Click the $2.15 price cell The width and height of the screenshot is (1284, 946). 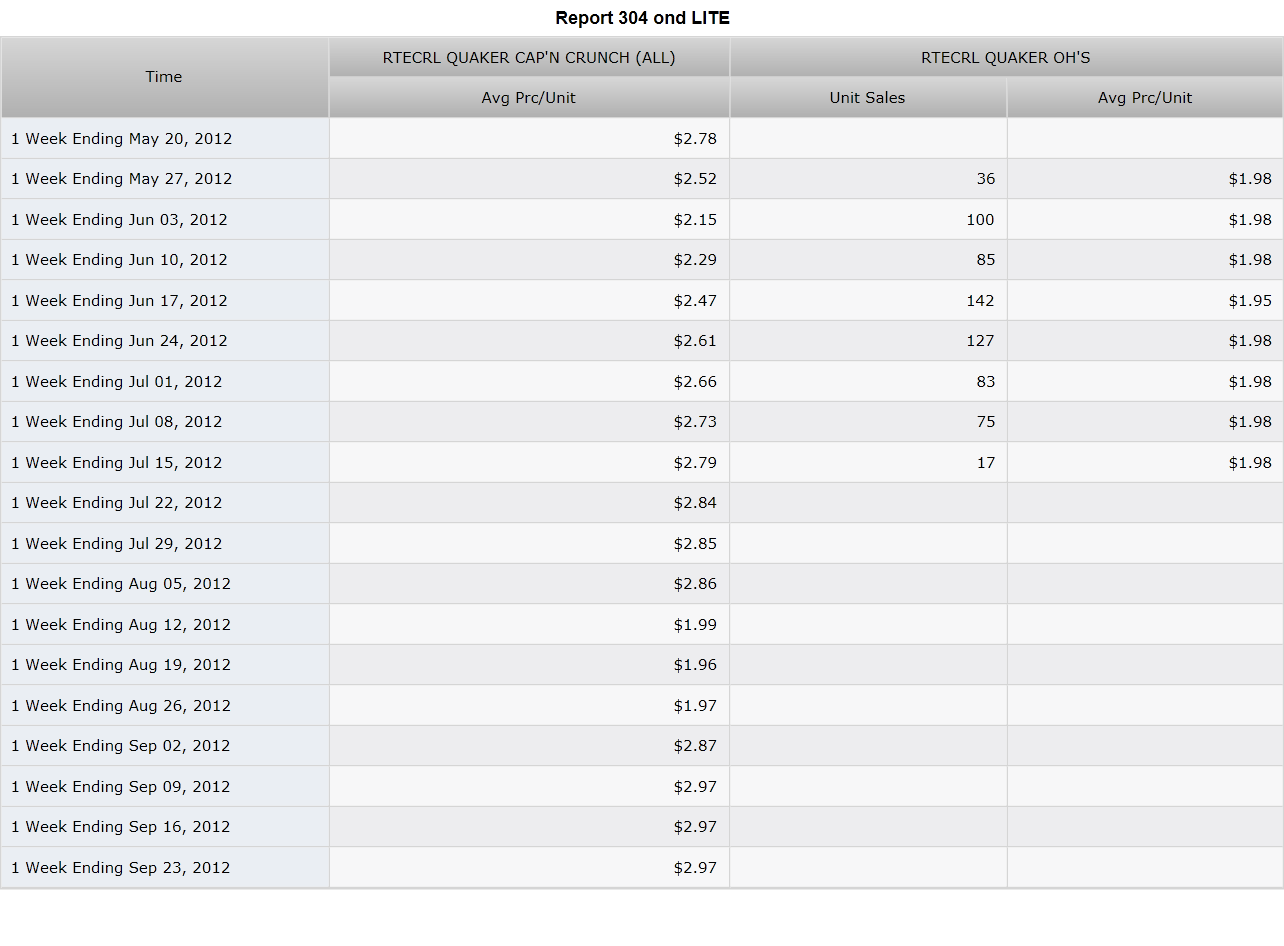[x=529, y=220]
